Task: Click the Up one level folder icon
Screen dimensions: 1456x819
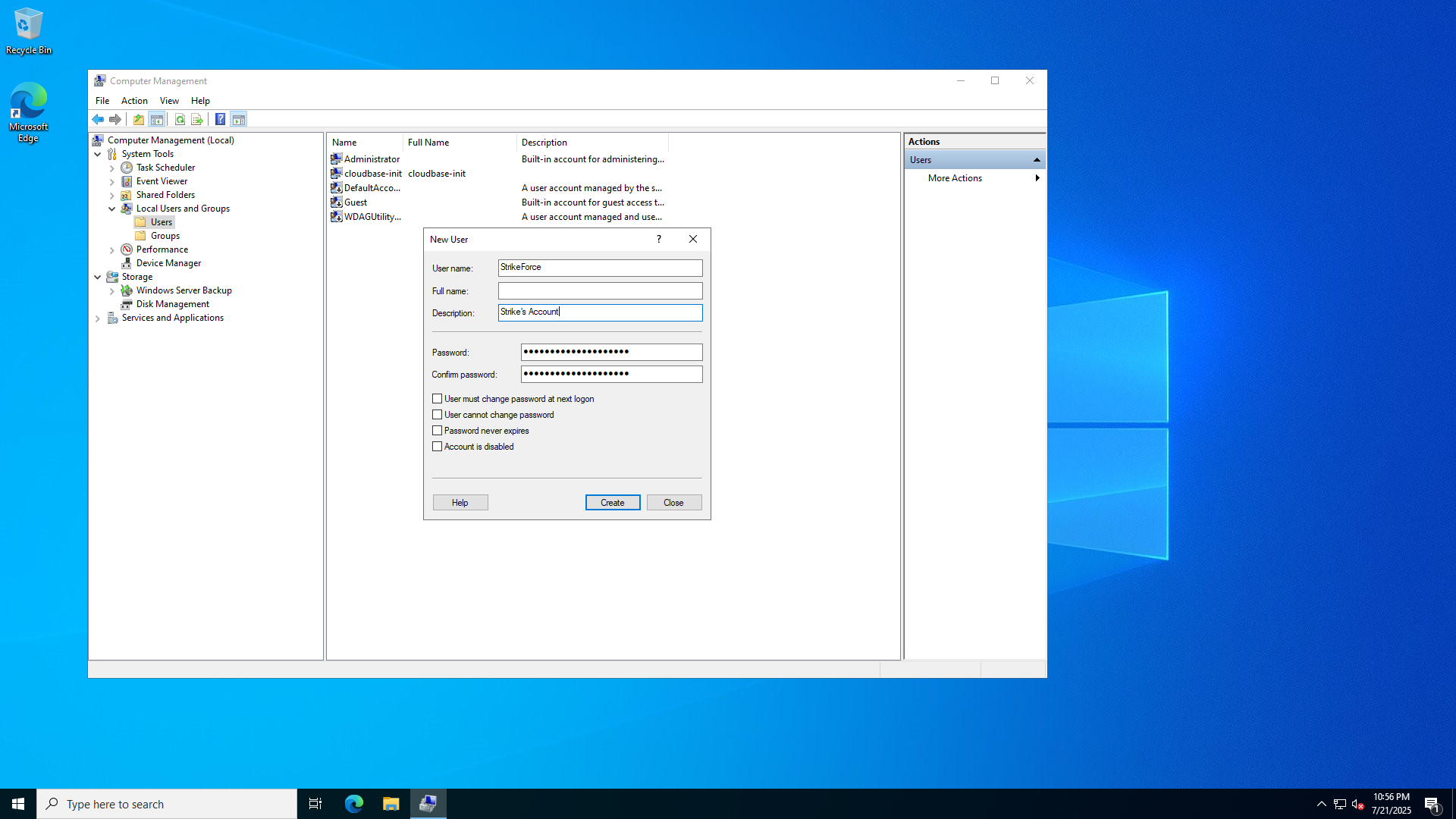Action: [139, 119]
